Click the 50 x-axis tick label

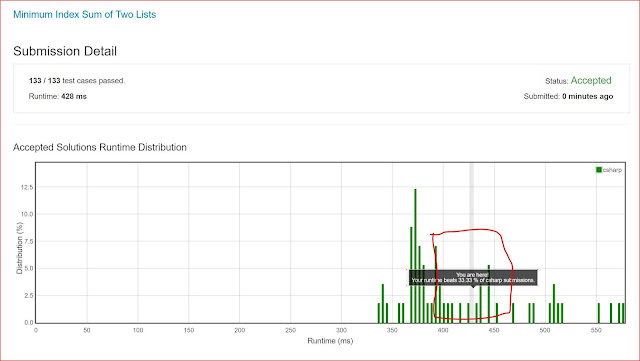click(87, 330)
